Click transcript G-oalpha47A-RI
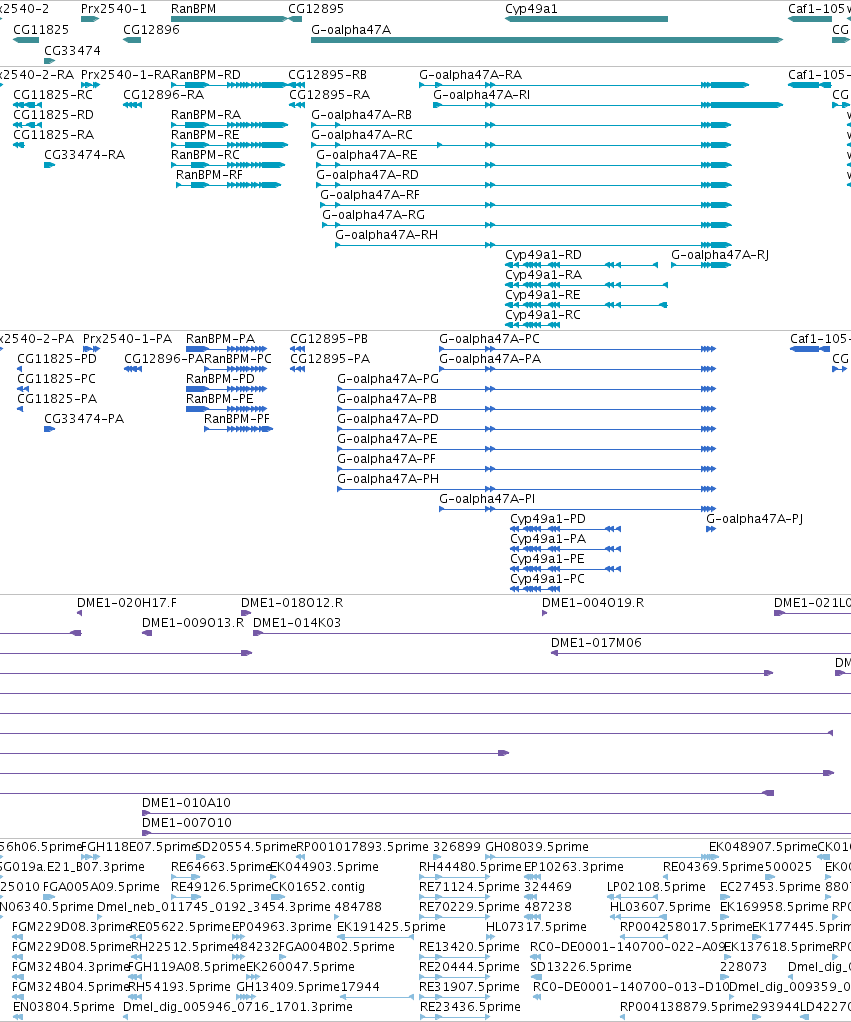 click(482, 95)
